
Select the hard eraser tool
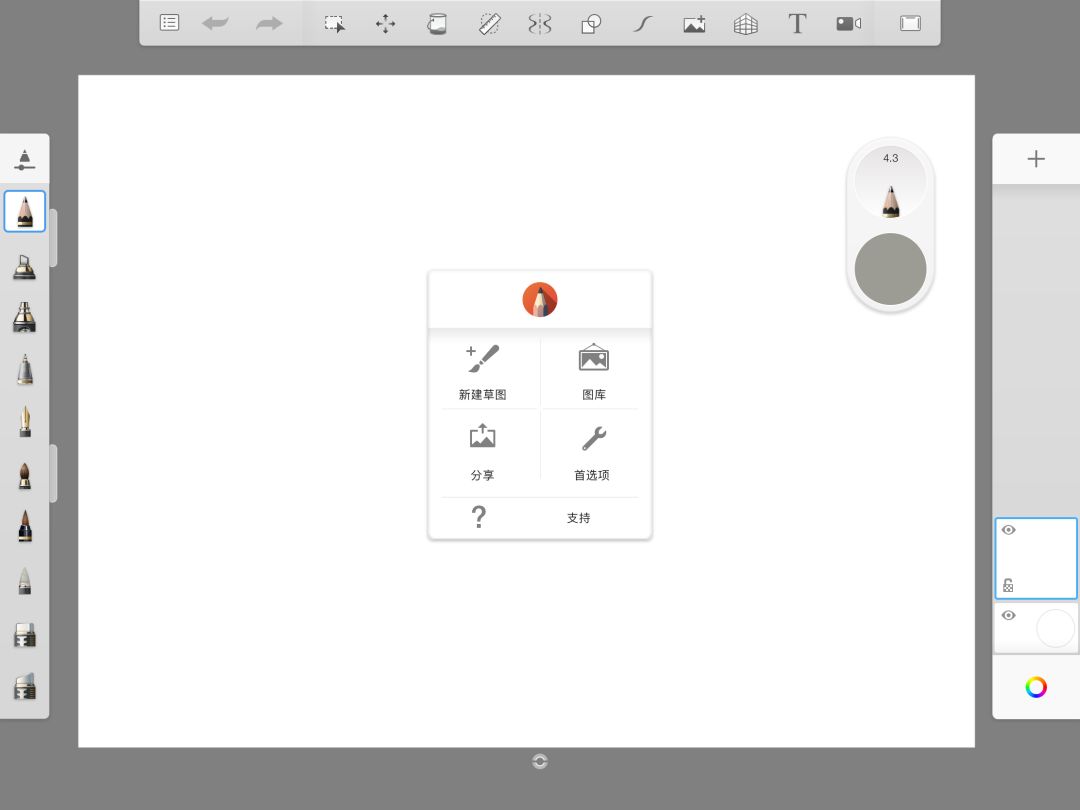click(x=25, y=634)
